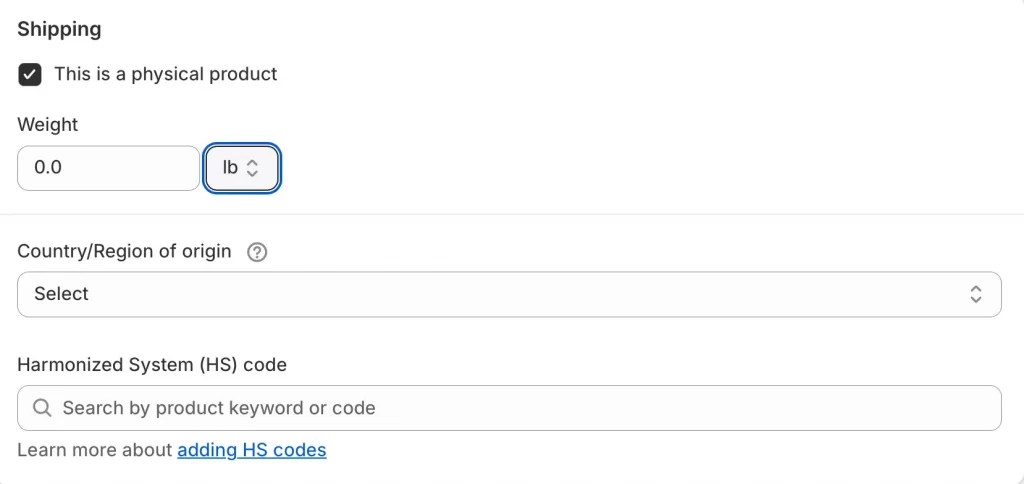This screenshot has height=484, width=1024.
Task: Click the Weight value field showing 0.0
Action: click(x=108, y=168)
